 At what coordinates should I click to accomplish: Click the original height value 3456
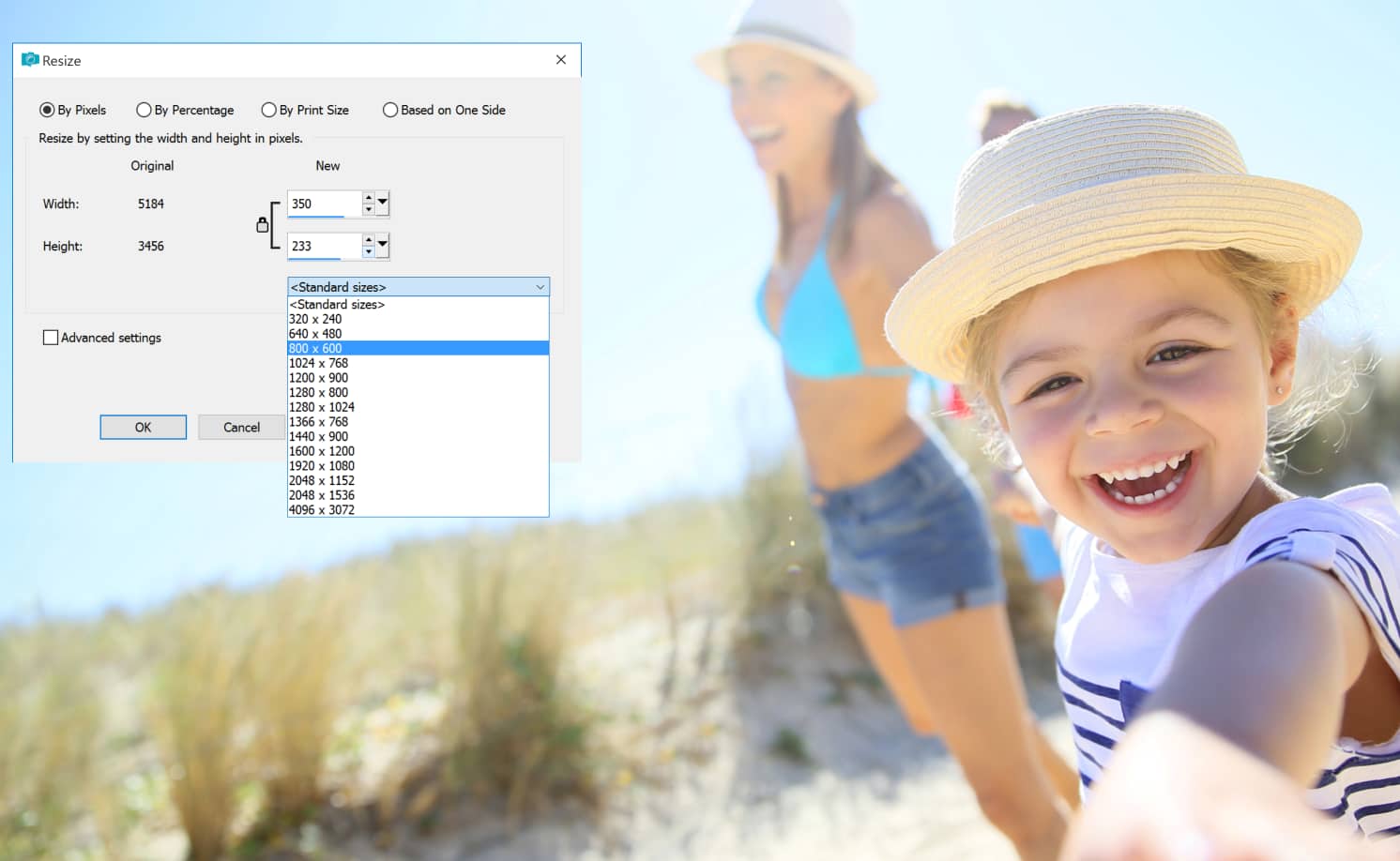[150, 246]
